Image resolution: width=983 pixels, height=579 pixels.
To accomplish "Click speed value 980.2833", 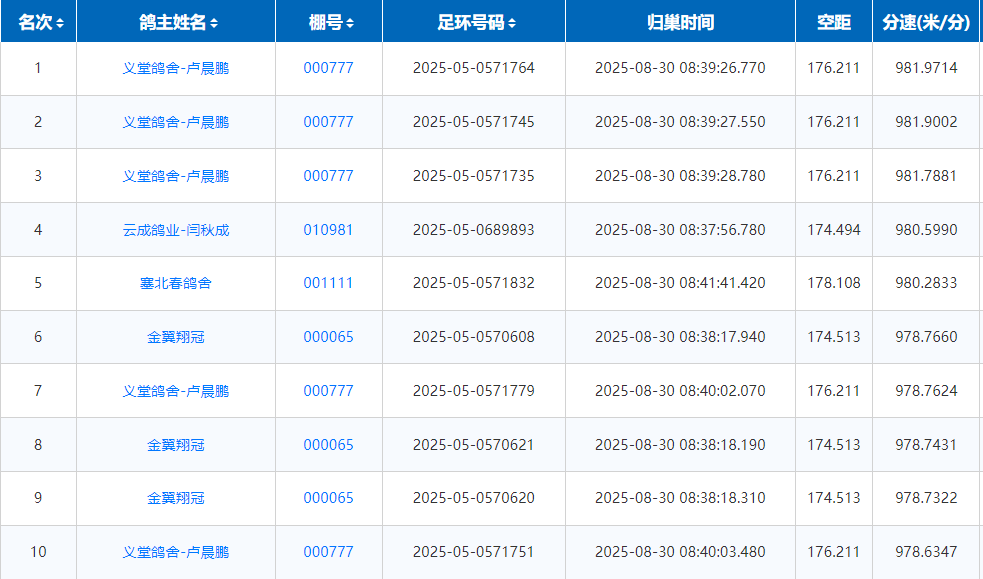I will [x=926, y=283].
